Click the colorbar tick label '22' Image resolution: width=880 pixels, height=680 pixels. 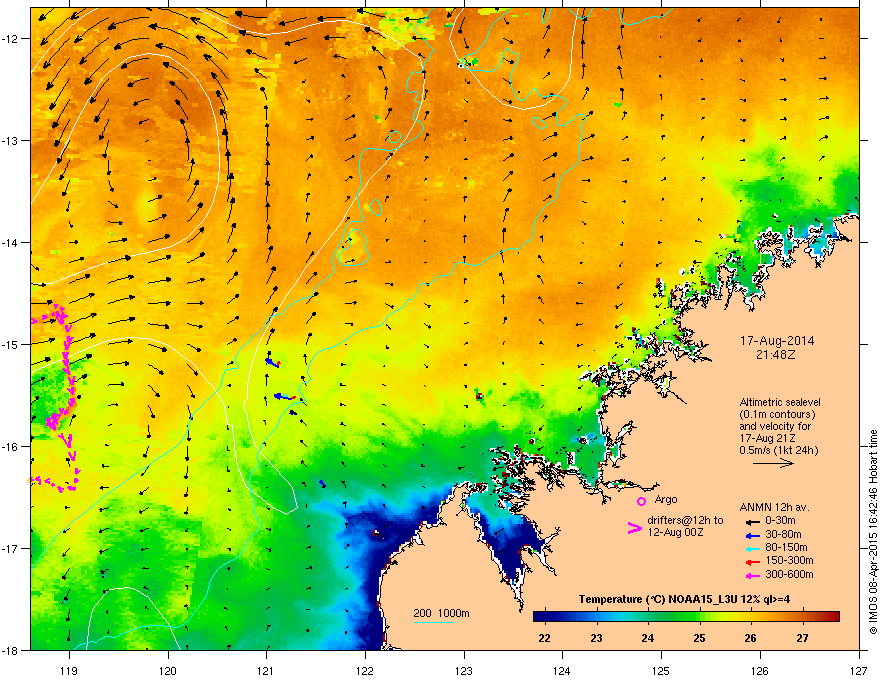coord(544,638)
